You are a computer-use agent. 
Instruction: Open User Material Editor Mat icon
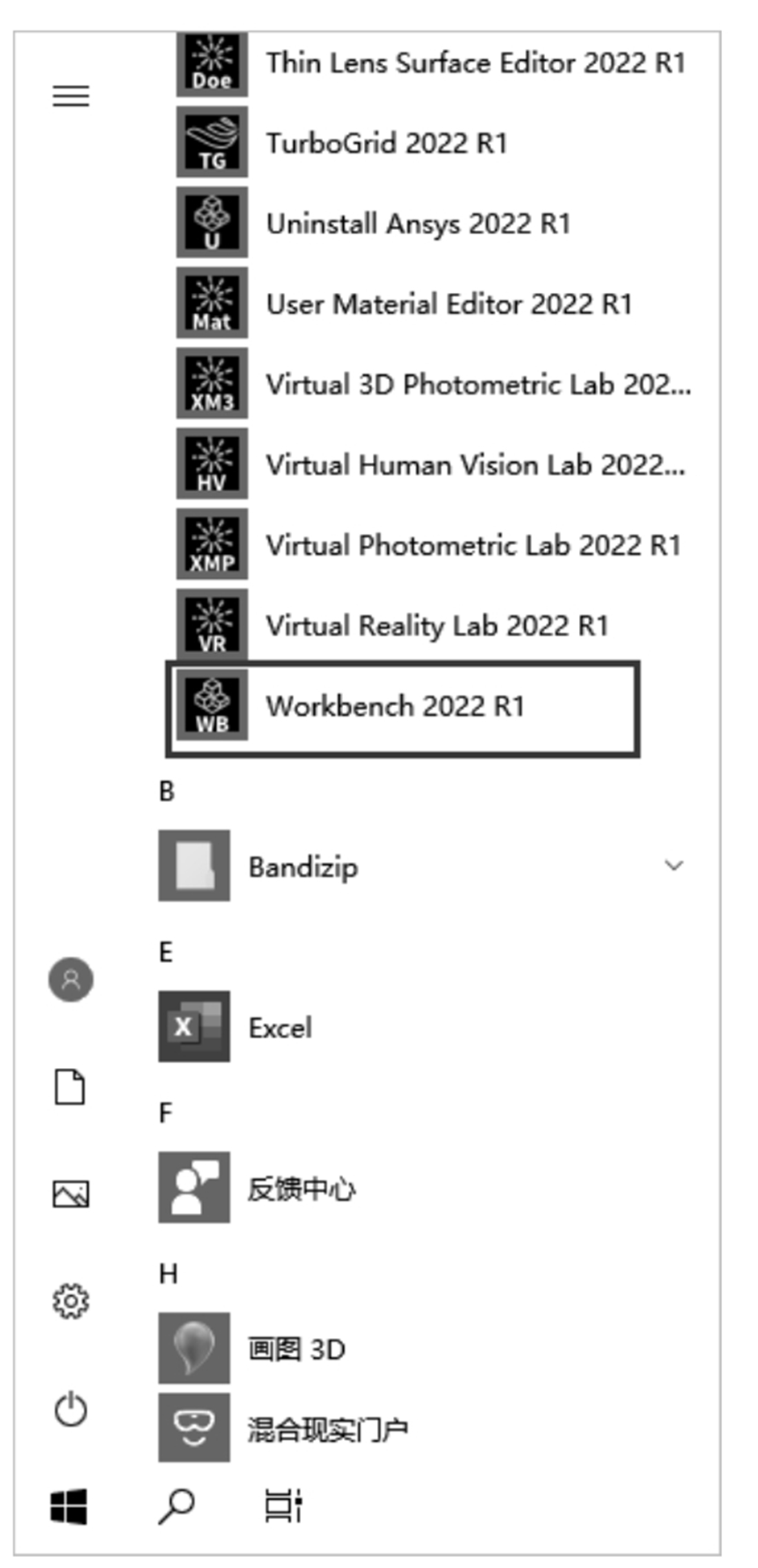[212, 304]
